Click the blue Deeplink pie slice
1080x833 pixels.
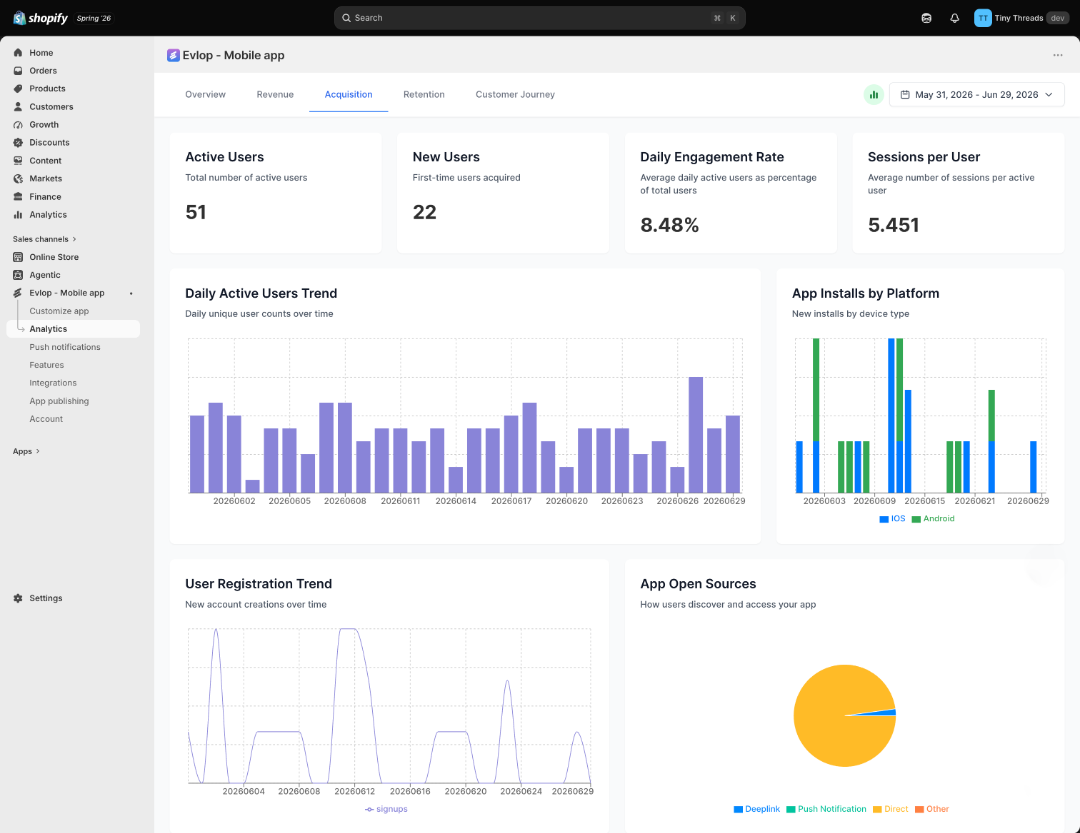click(885, 712)
